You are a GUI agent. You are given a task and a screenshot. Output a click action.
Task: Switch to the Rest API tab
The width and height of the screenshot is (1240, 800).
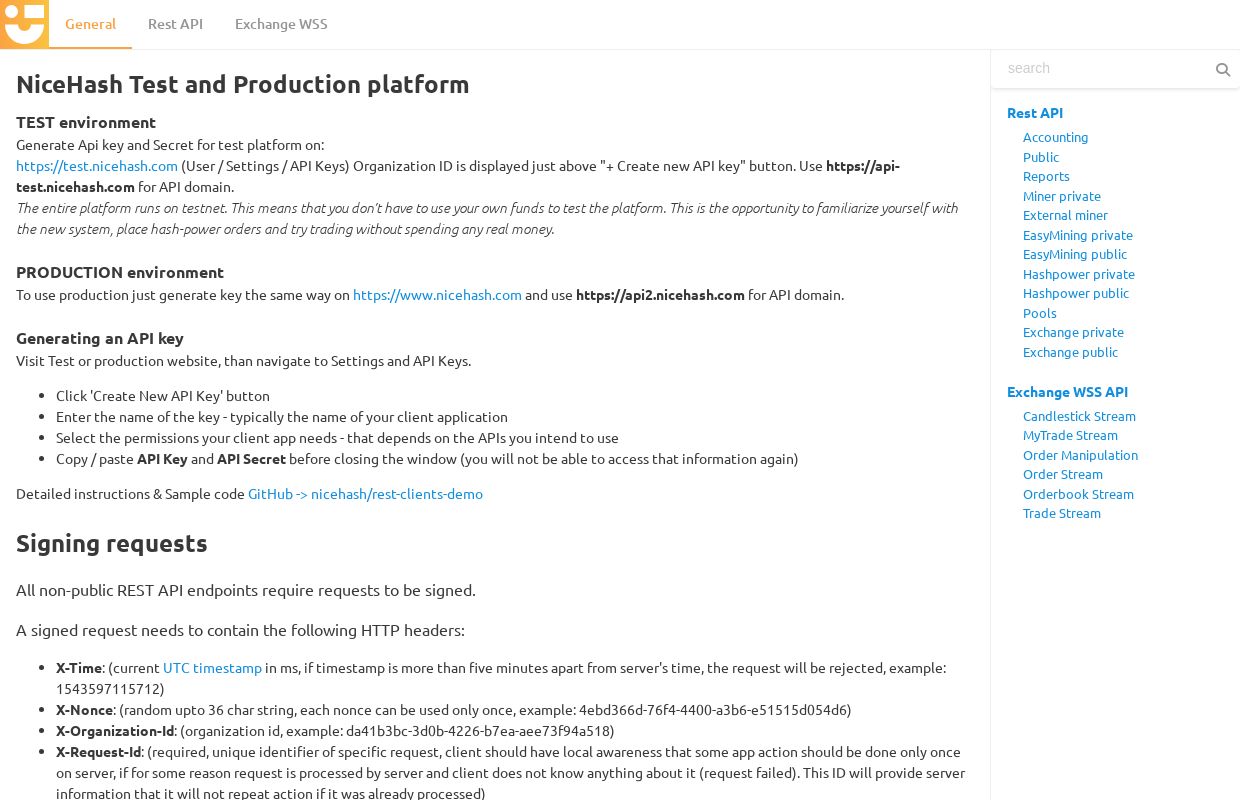(x=175, y=24)
